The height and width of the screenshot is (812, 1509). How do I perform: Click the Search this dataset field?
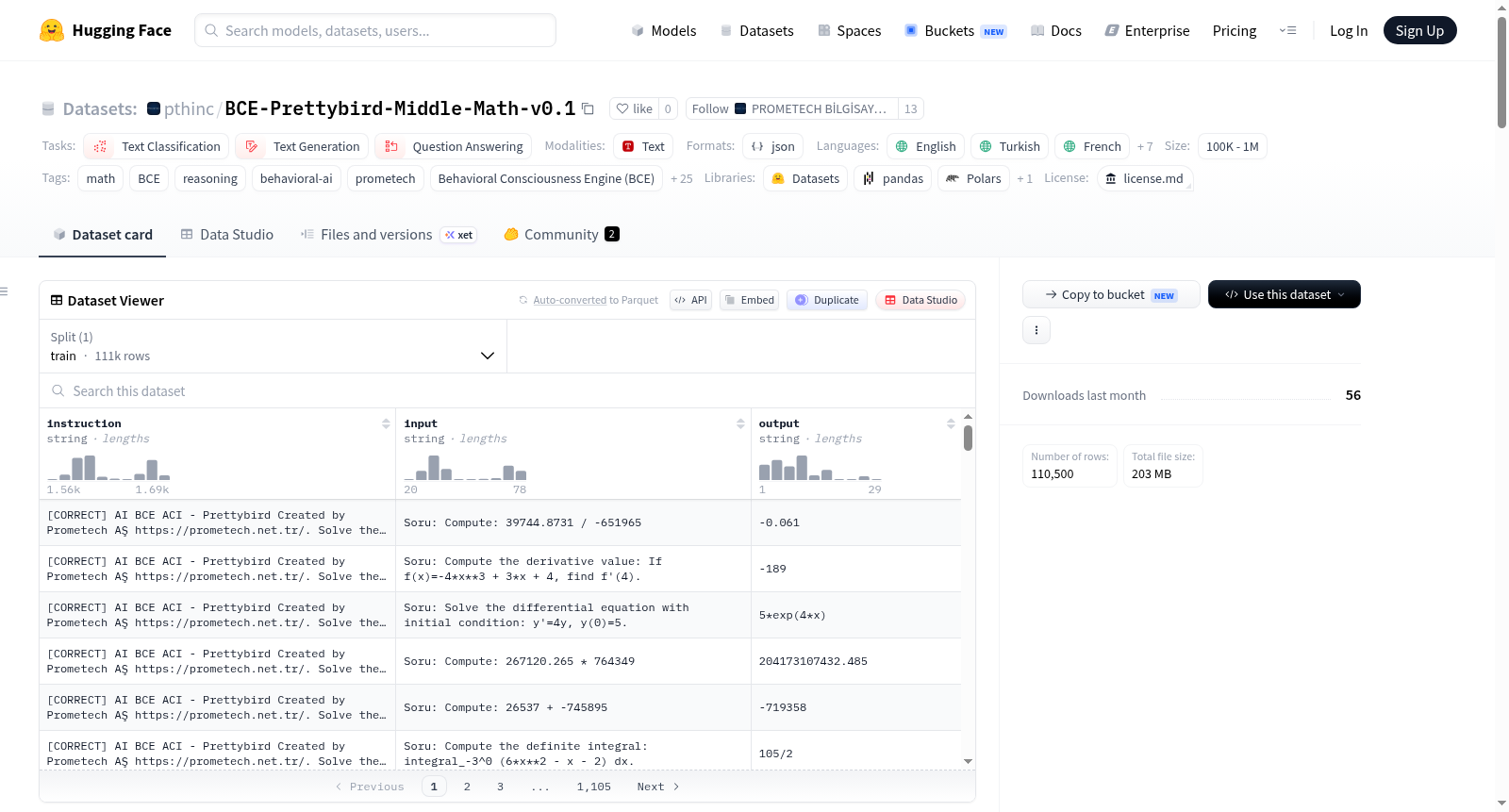pyautogui.click(x=506, y=390)
